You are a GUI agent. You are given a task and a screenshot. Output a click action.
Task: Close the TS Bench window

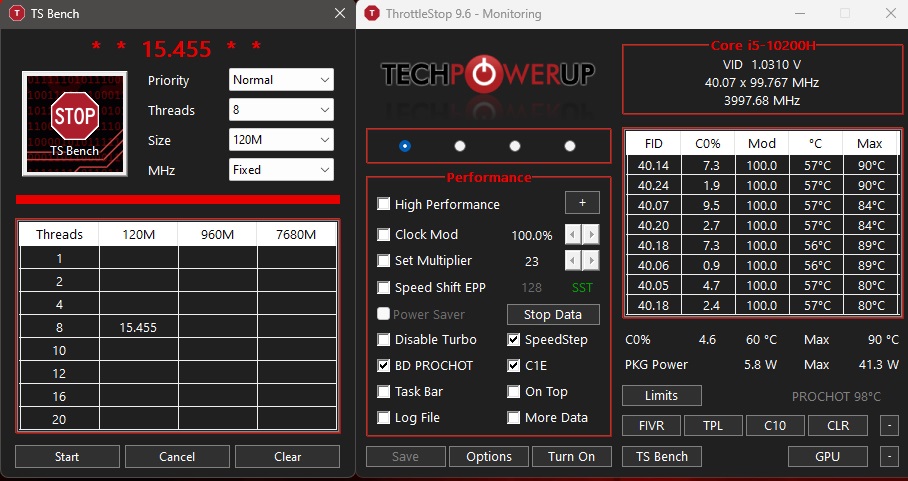coord(340,13)
